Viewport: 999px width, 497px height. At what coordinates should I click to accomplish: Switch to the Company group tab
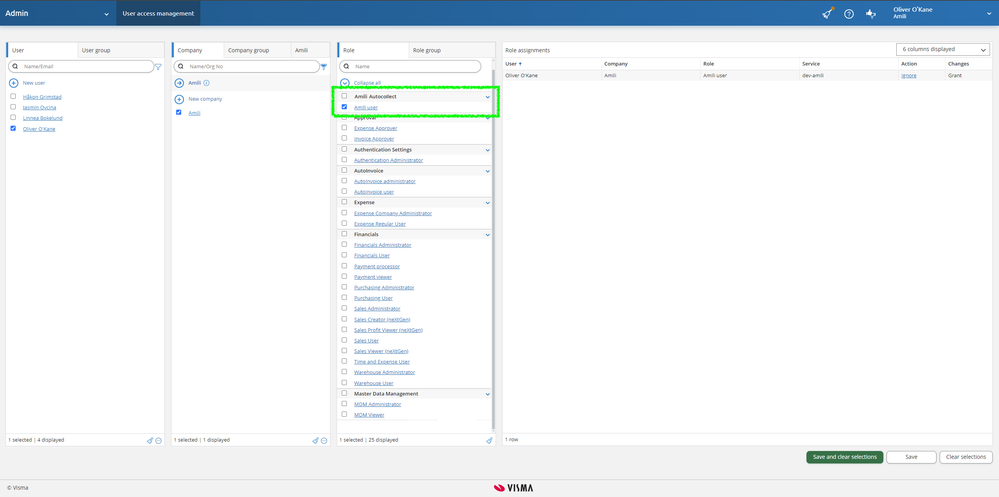(x=257, y=50)
